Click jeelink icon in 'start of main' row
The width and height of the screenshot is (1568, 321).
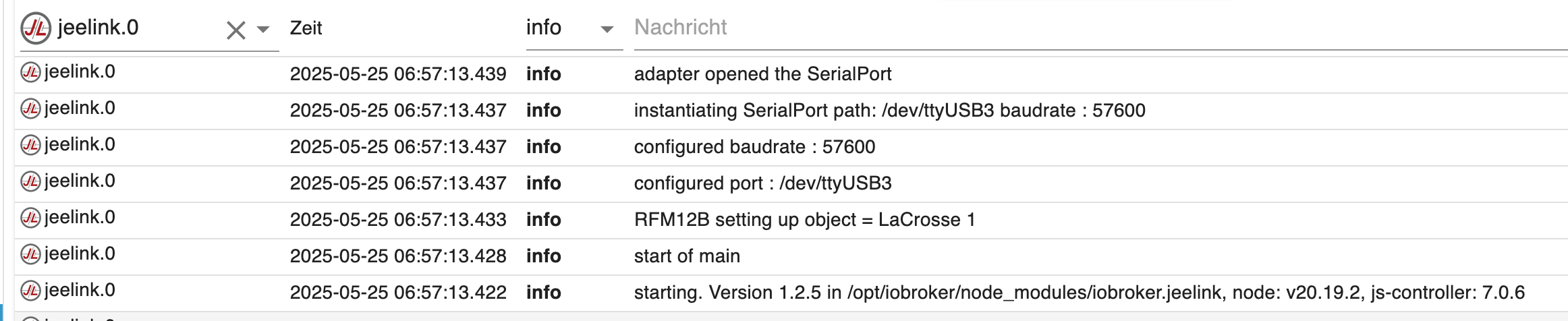click(x=31, y=254)
